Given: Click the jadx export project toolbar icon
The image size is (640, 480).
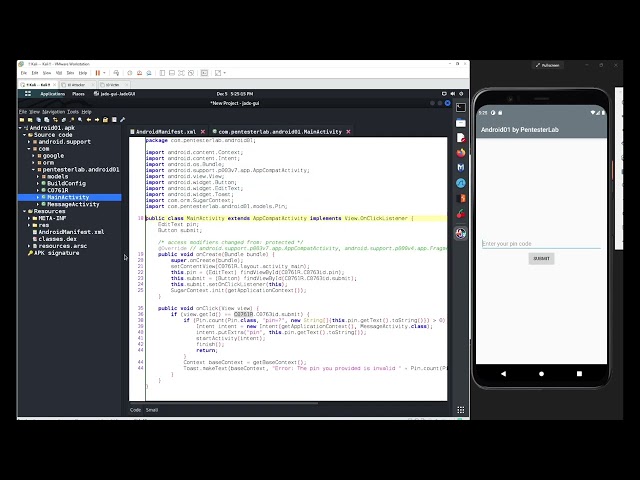Looking at the screenshot, I should pos(47,120).
